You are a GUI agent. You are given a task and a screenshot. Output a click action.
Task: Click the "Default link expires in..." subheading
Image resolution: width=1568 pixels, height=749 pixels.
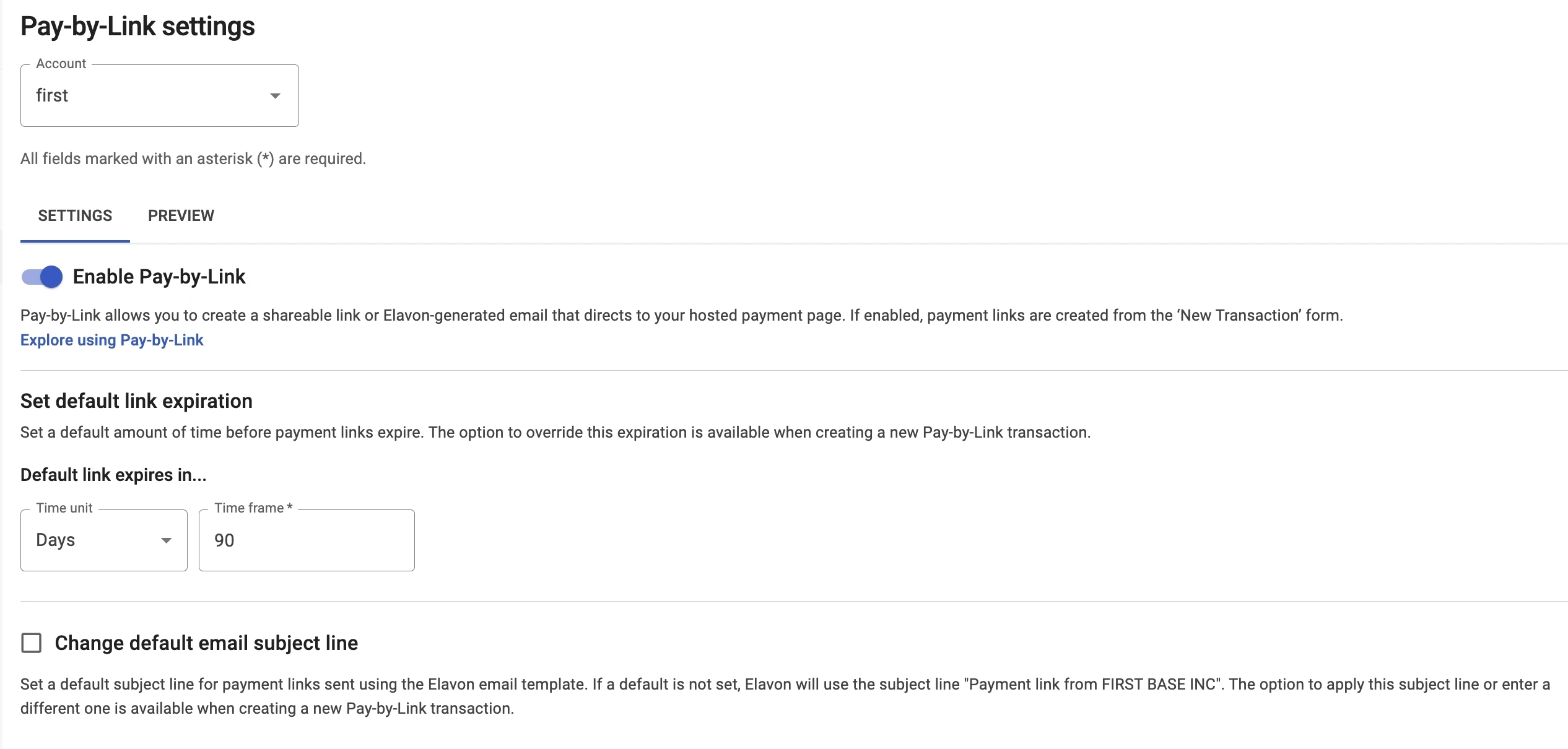pyautogui.click(x=113, y=475)
